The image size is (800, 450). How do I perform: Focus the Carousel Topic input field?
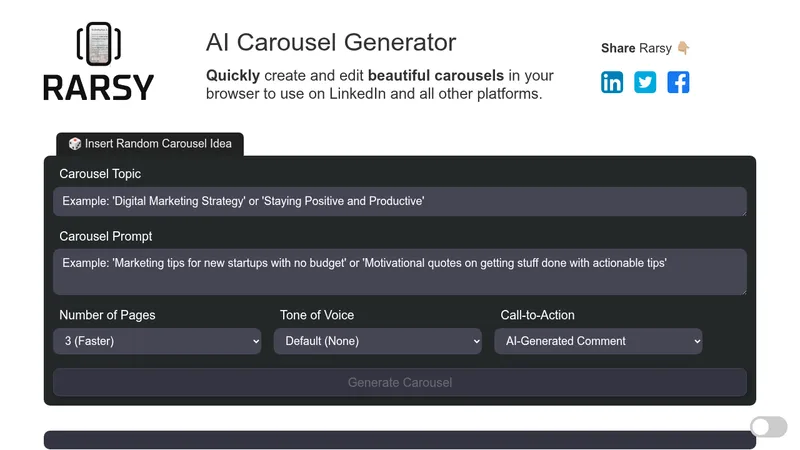click(400, 201)
